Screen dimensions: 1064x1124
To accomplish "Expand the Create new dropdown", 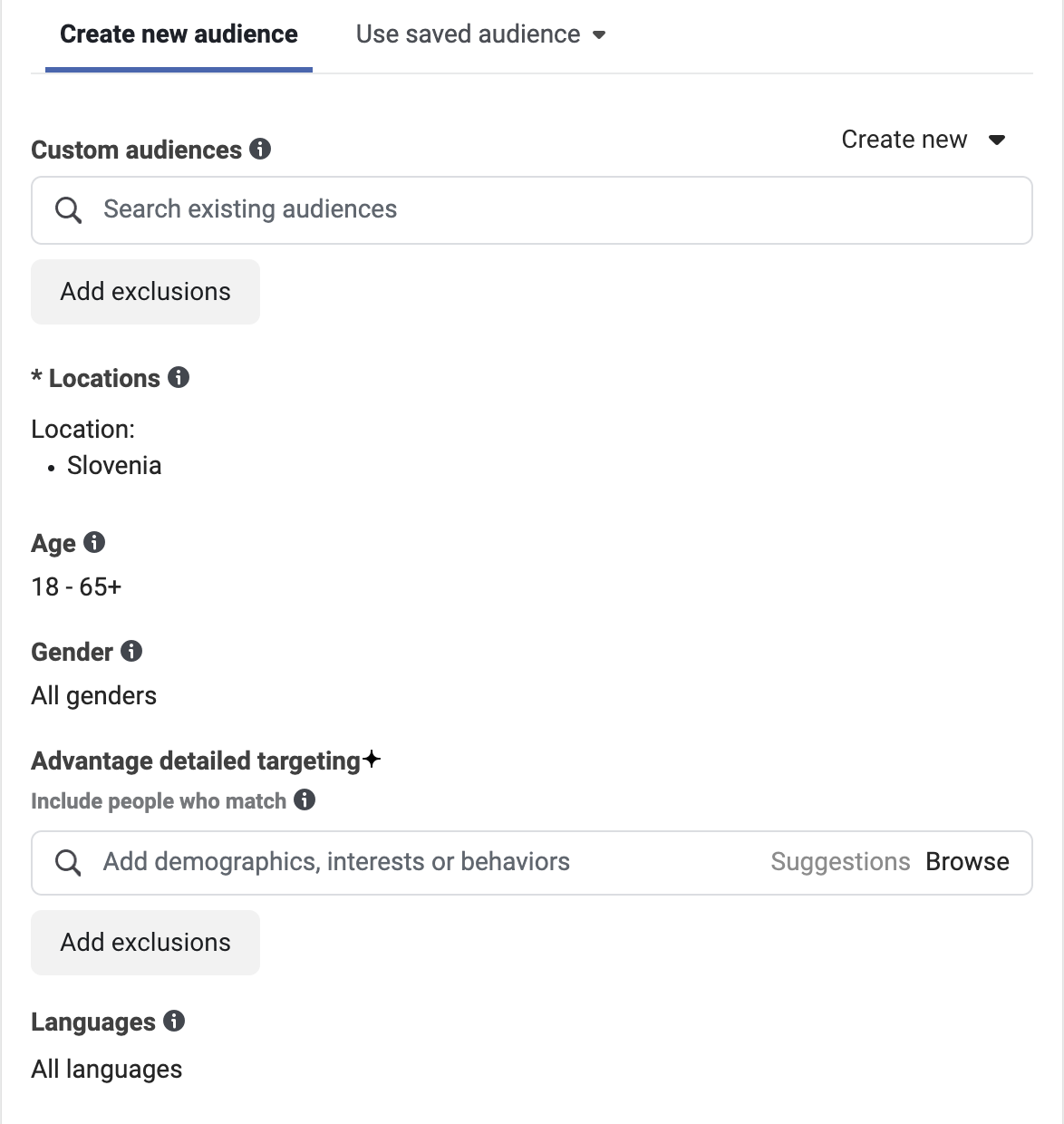I will point(924,140).
